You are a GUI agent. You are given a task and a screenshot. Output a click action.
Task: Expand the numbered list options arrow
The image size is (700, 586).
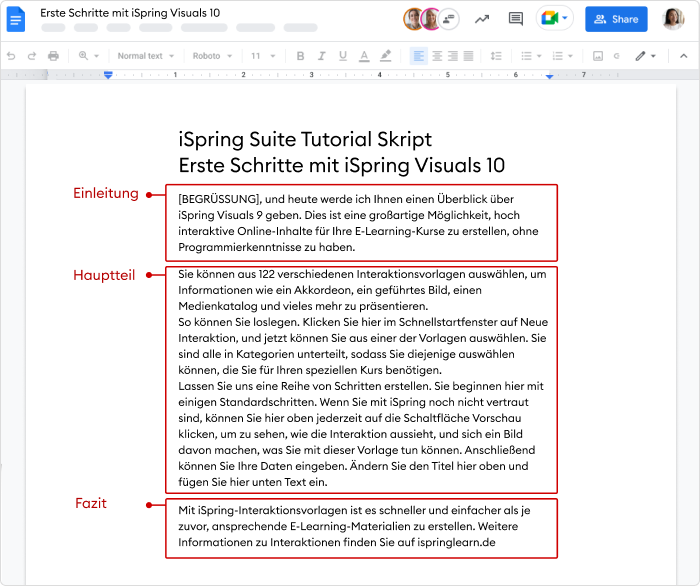click(570, 56)
